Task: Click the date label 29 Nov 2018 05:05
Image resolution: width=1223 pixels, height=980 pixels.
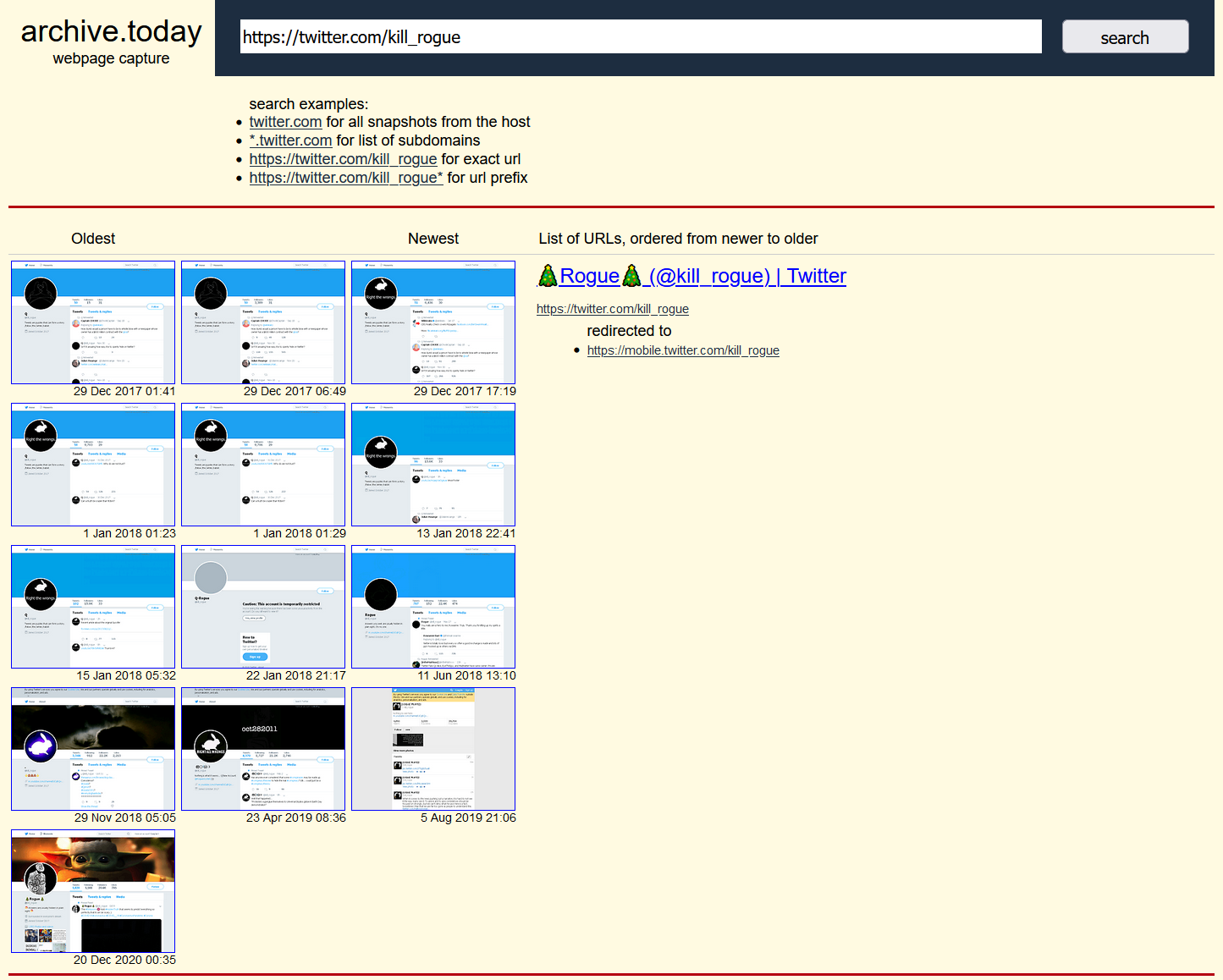Action: coord(125,818)
